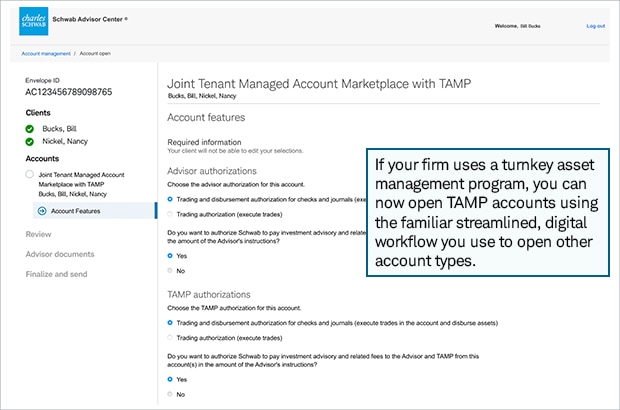The height and width of the screenshot is (410, 620).
Task: Click the Charles Schwab logo
Action: 34,21
